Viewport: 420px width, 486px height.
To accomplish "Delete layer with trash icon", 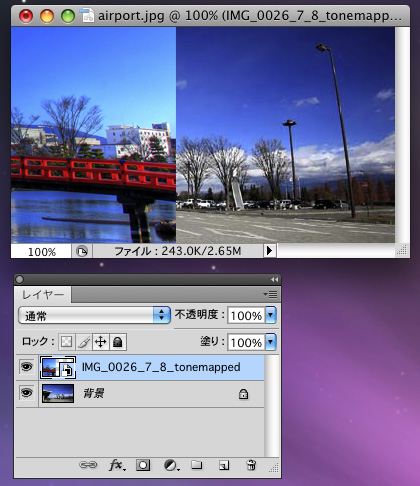I will [x=251, y=465].
